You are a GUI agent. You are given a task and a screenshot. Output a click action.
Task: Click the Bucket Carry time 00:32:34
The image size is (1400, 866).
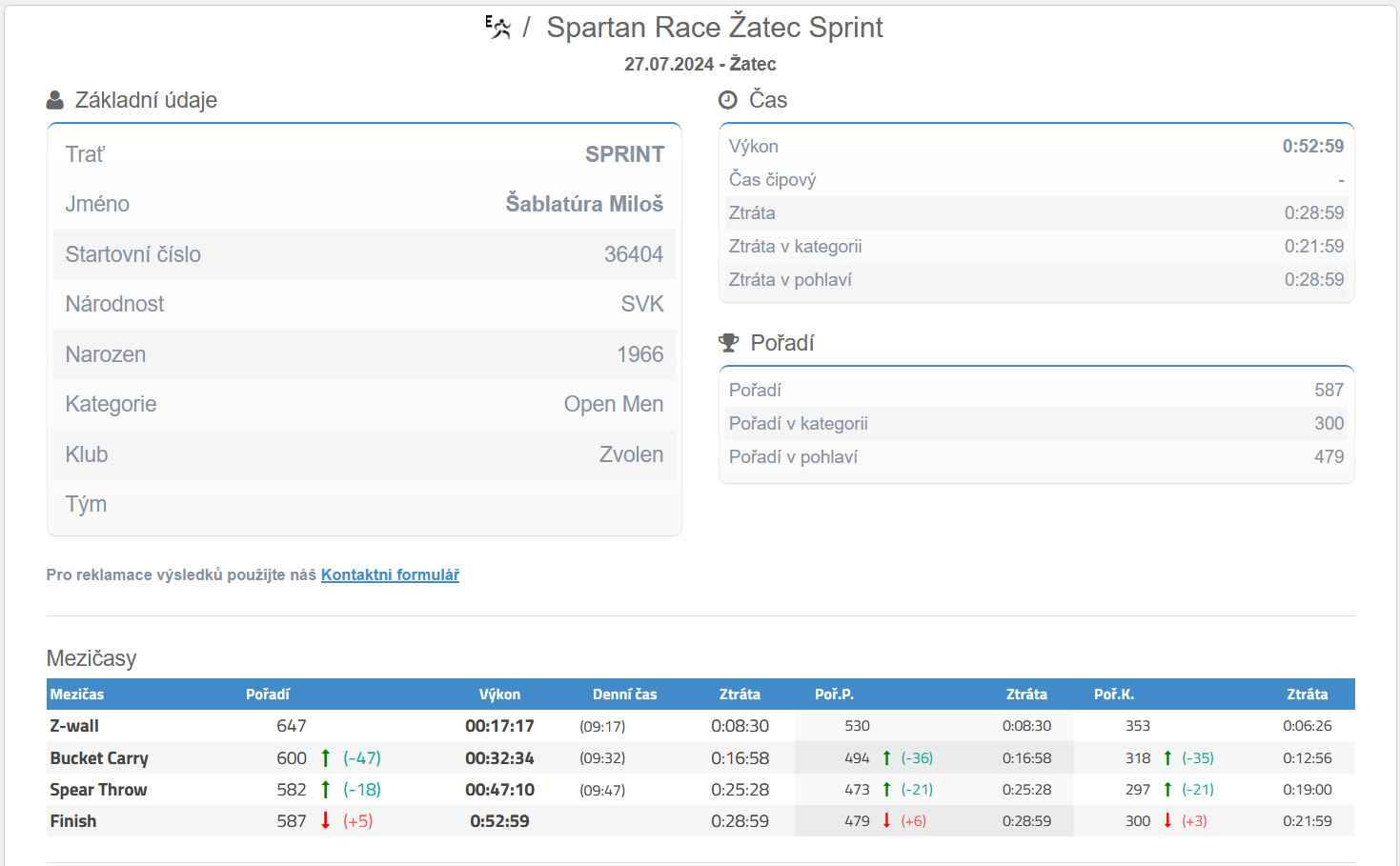click(499, 758)
